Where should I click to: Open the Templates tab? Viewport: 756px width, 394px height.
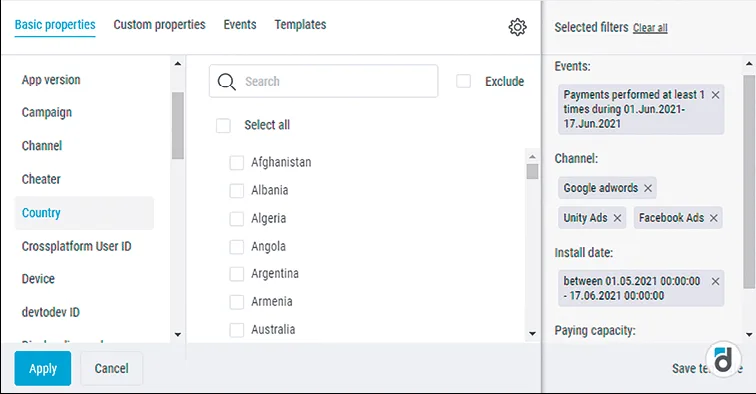(300, 25)
